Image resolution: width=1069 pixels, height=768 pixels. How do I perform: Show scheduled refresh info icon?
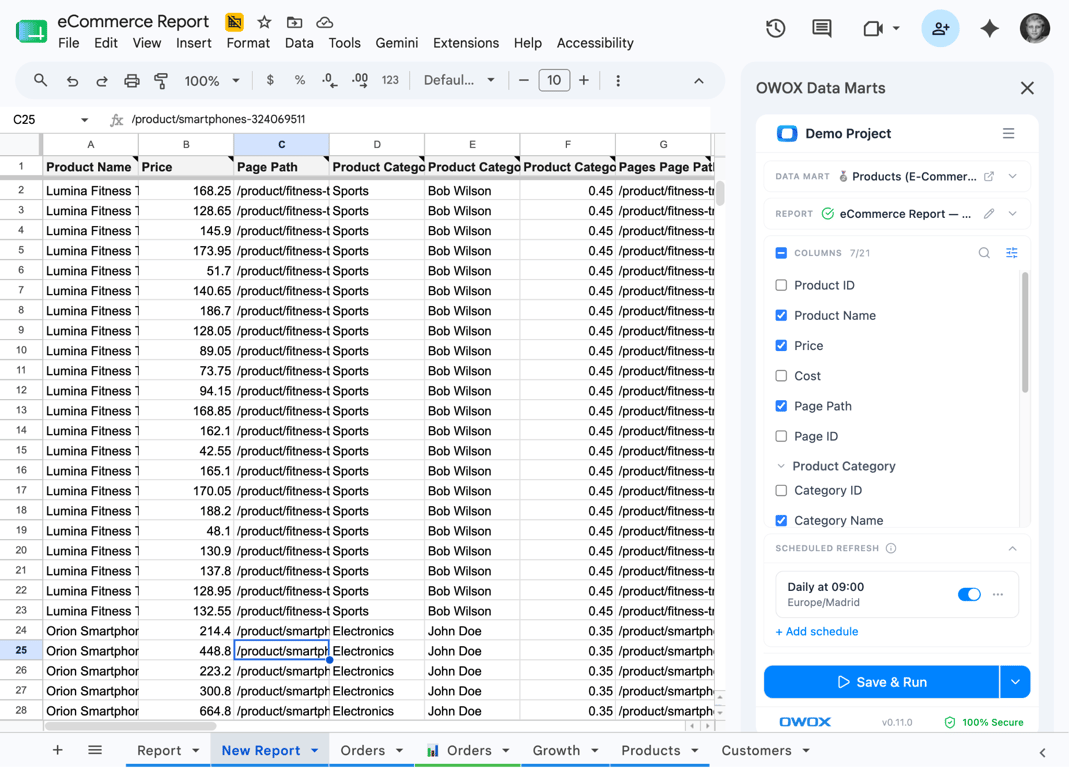click(890, 548)
